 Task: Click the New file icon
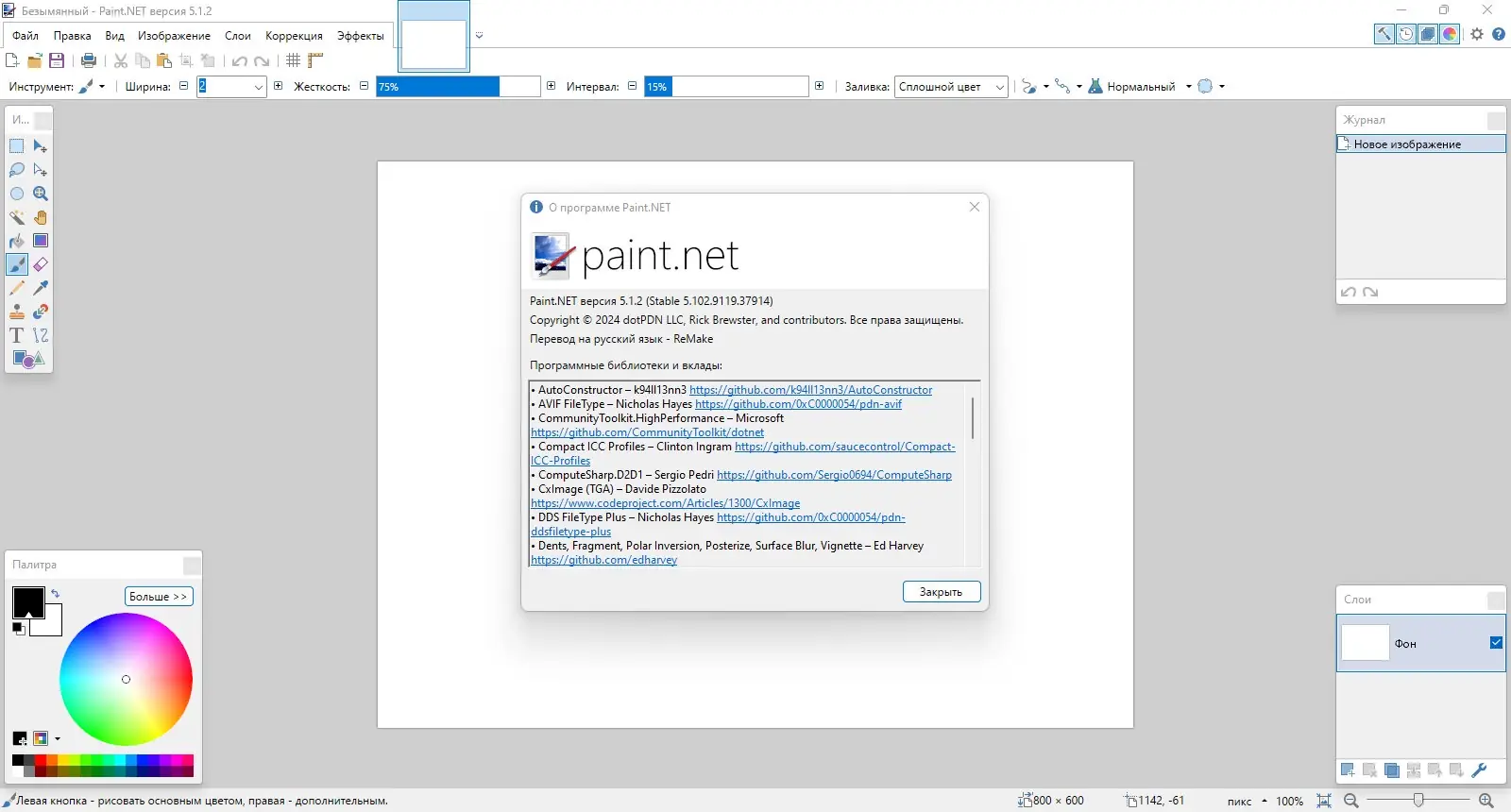point(12,60)
